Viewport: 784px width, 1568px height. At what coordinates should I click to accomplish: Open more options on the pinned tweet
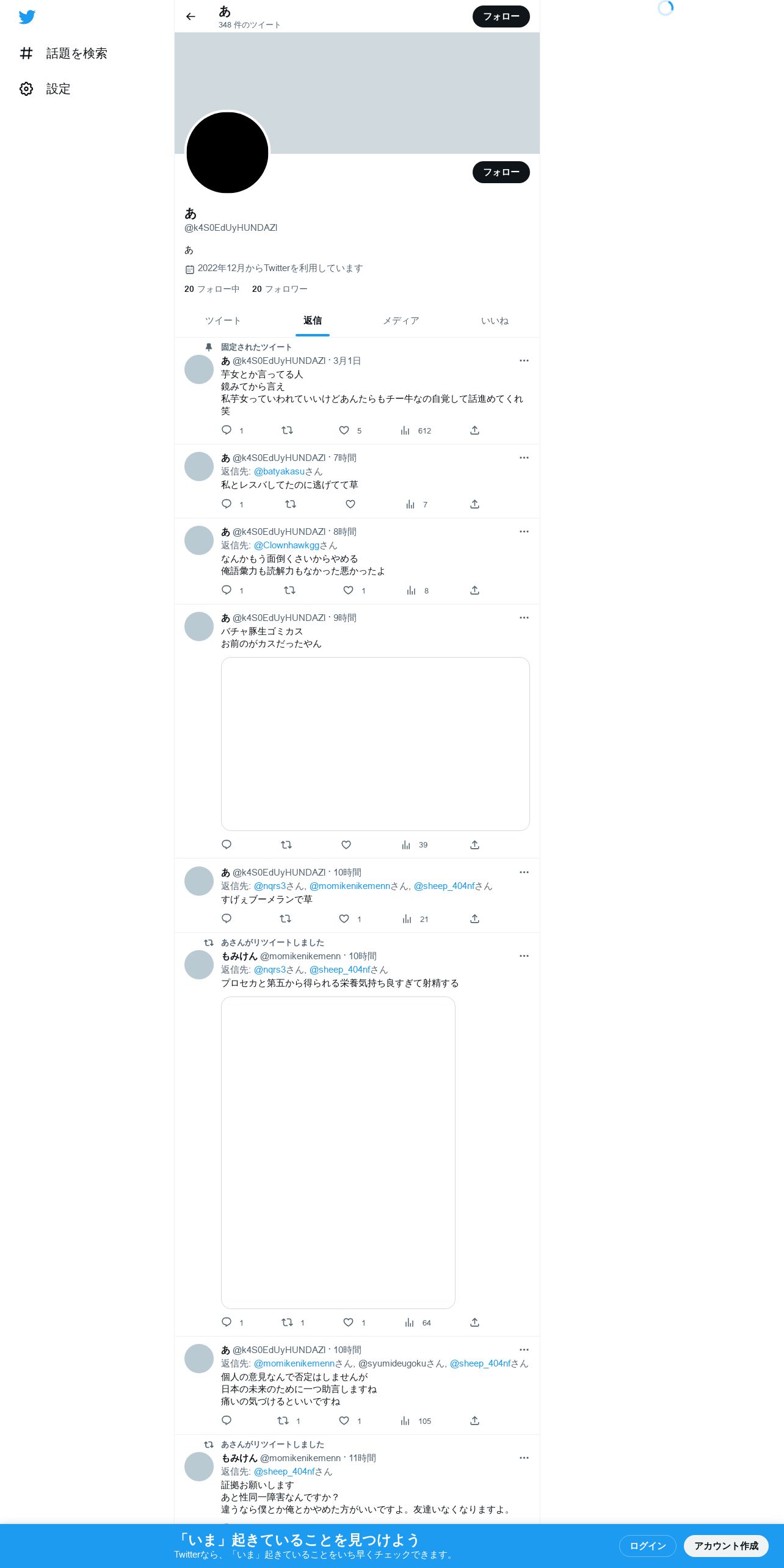point(524,361)
